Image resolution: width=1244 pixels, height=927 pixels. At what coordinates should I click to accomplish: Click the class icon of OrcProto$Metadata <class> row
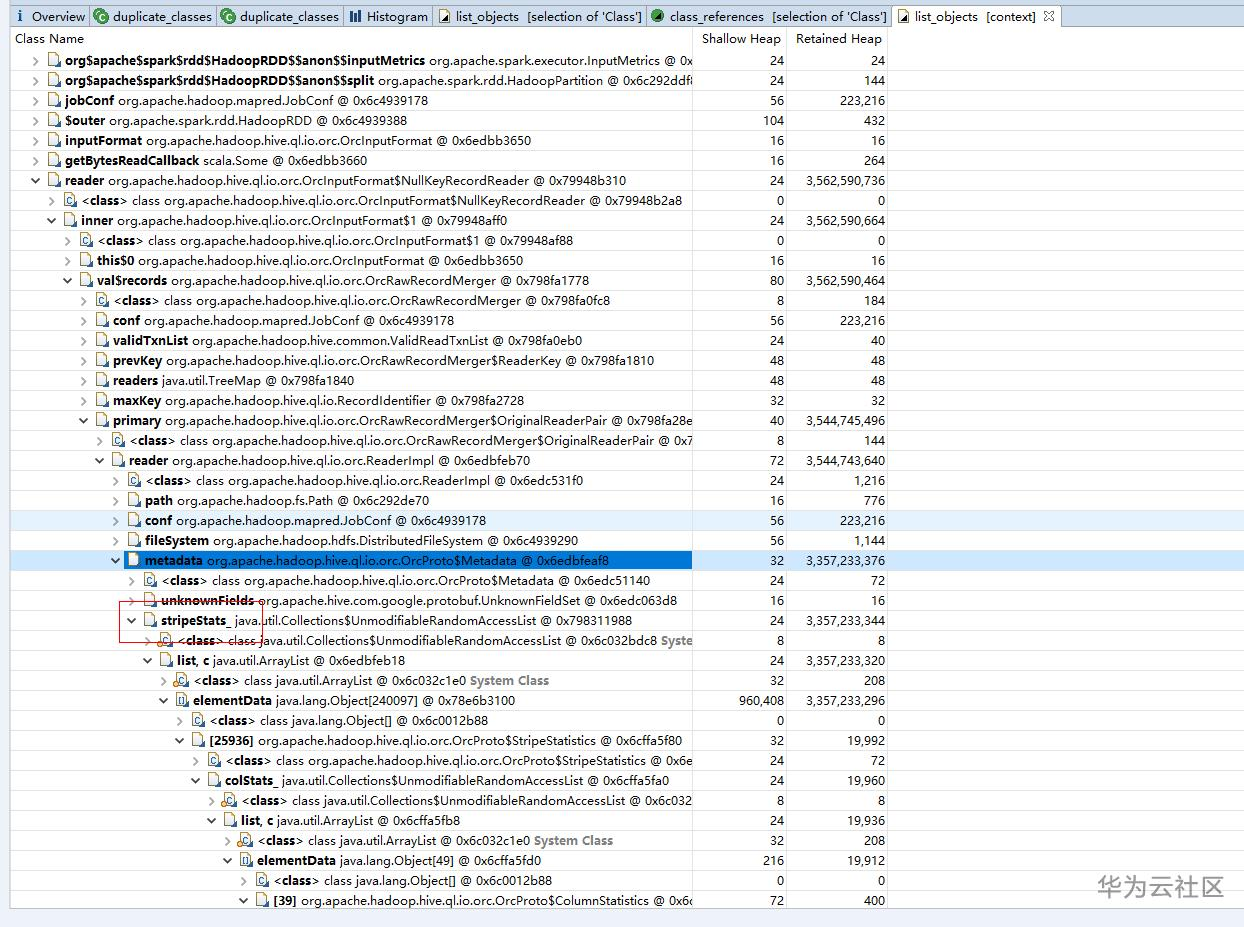pyautogui.click(x=150, y=580)
